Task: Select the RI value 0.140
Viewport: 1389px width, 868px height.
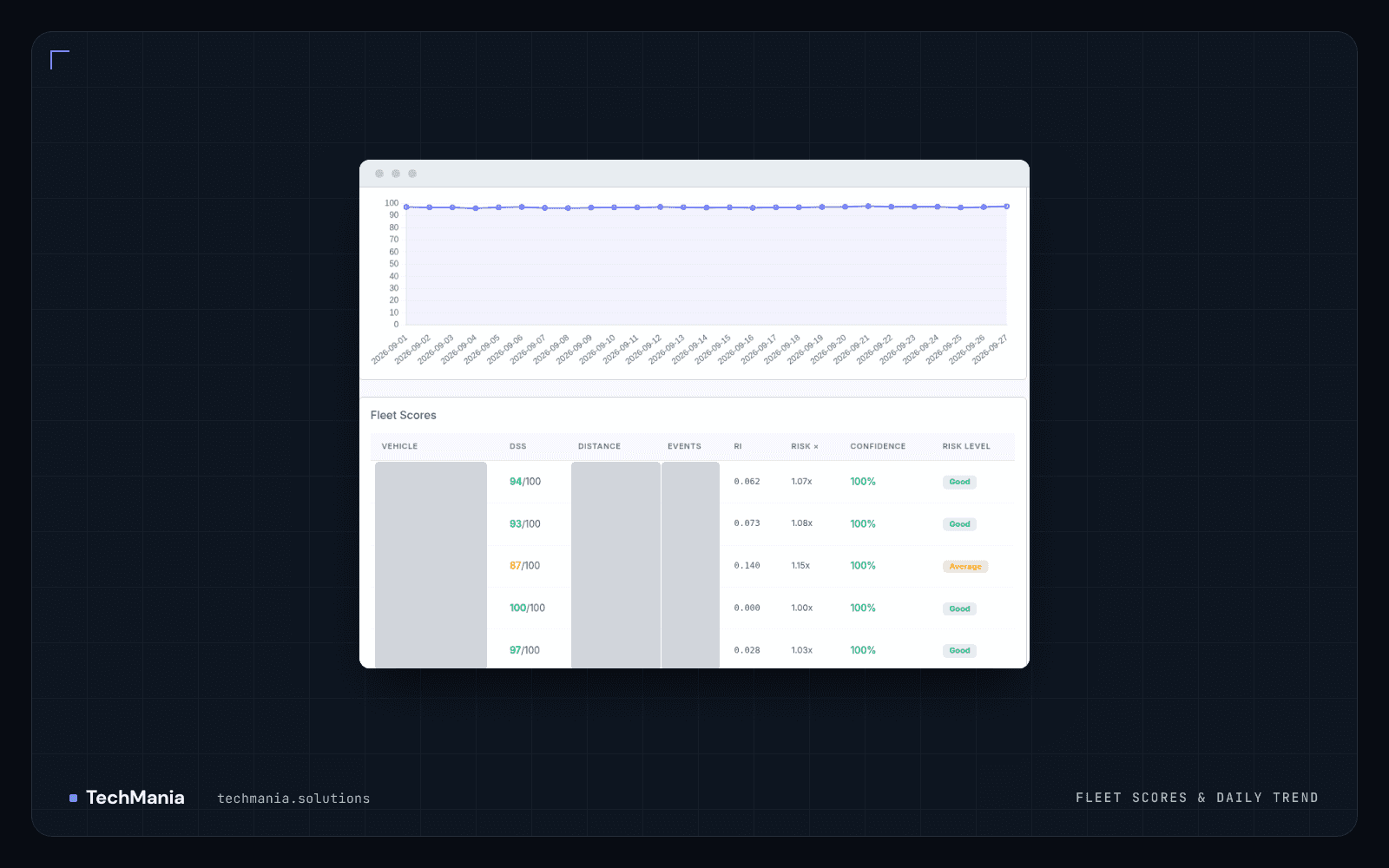Action: coord(747,566)
